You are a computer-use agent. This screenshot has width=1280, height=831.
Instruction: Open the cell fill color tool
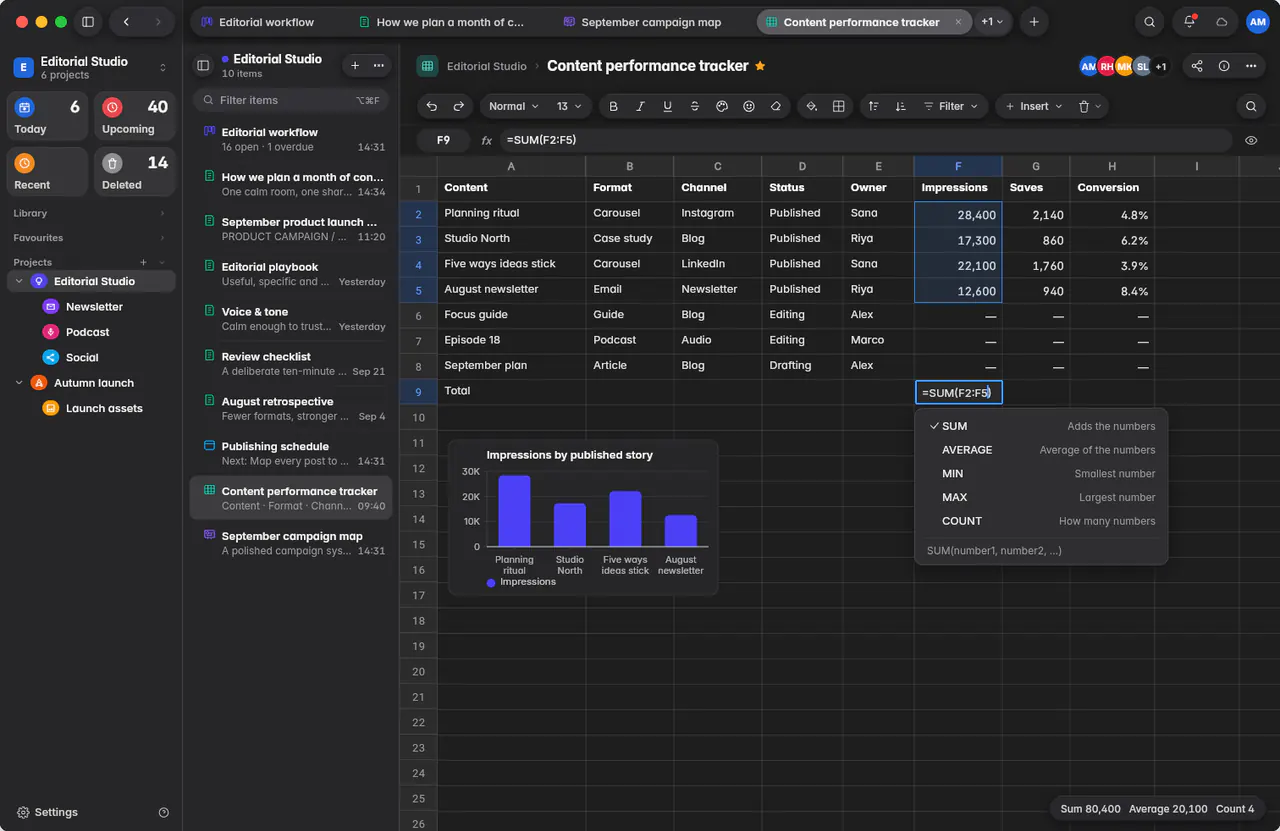812,106
